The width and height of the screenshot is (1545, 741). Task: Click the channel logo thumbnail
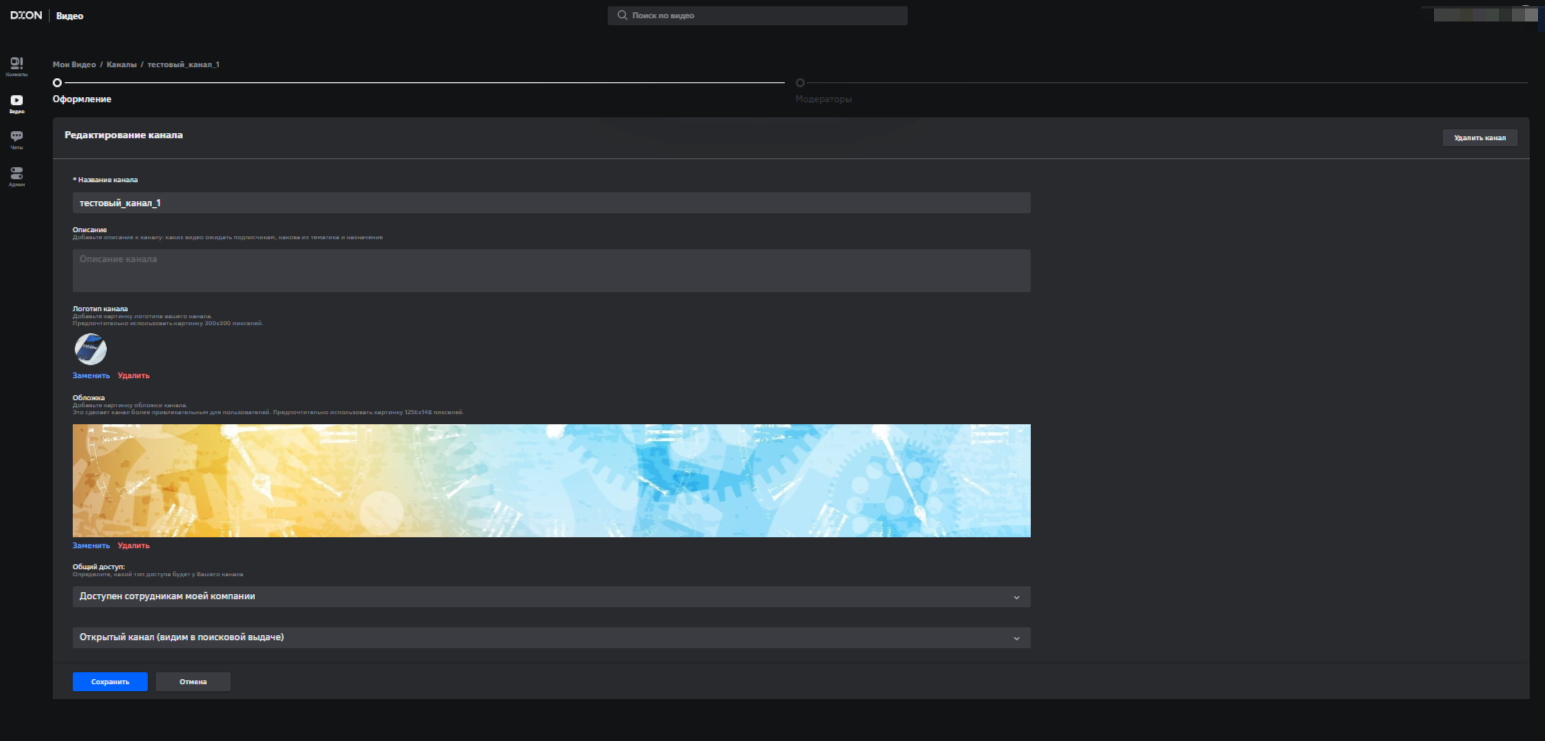tap(90, 349)
